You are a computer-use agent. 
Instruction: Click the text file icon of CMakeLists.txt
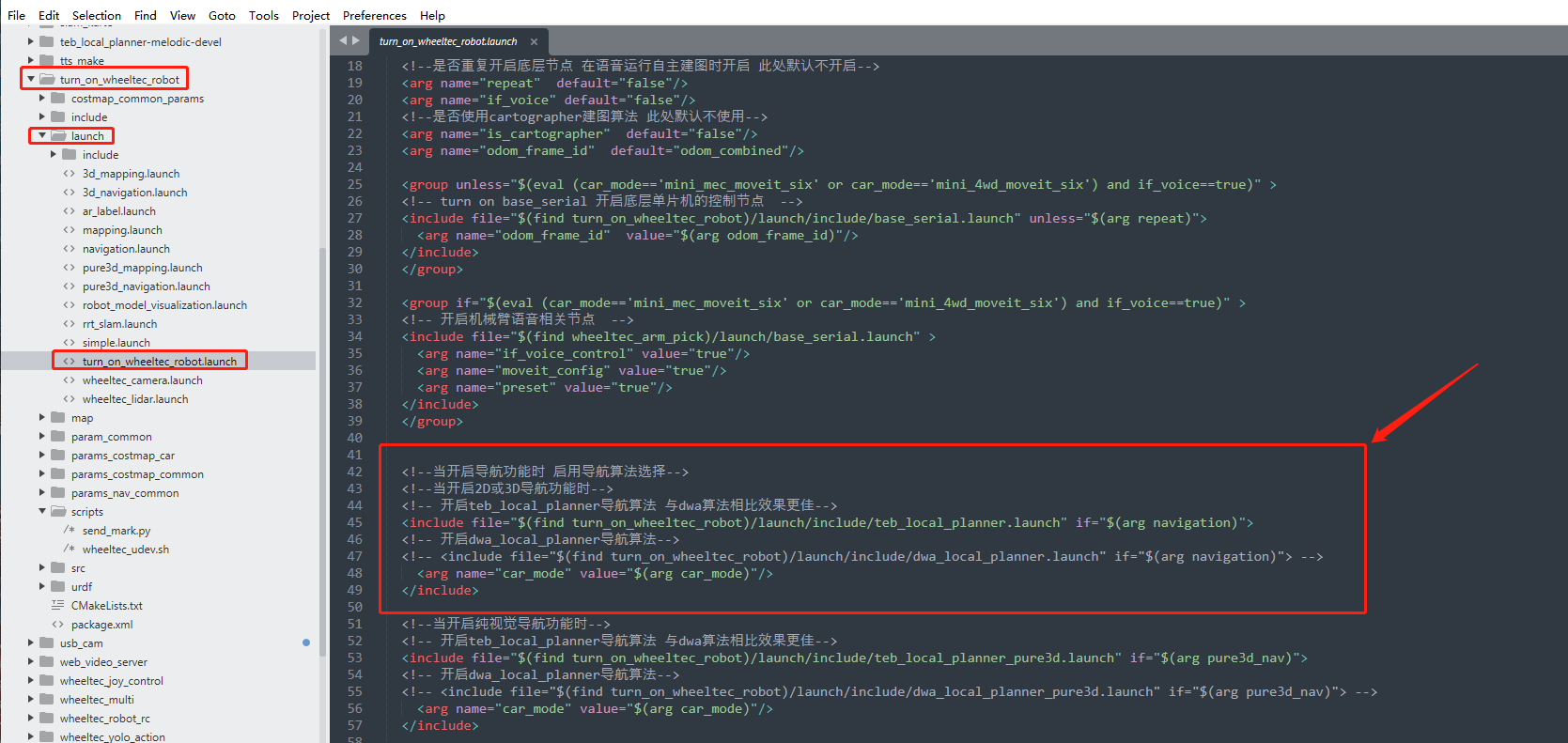click(58, 606)
